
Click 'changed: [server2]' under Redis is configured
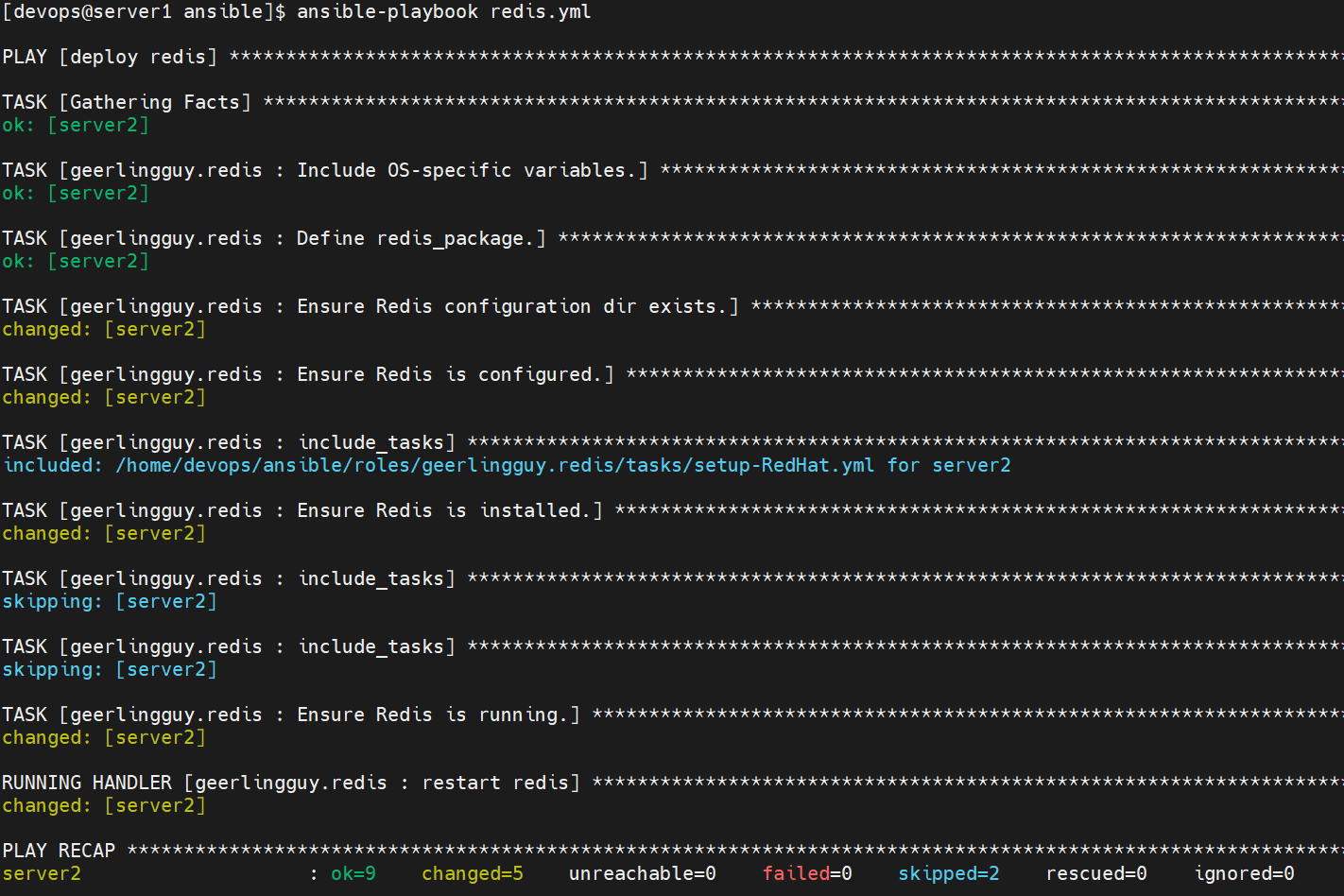click(104, 397)
